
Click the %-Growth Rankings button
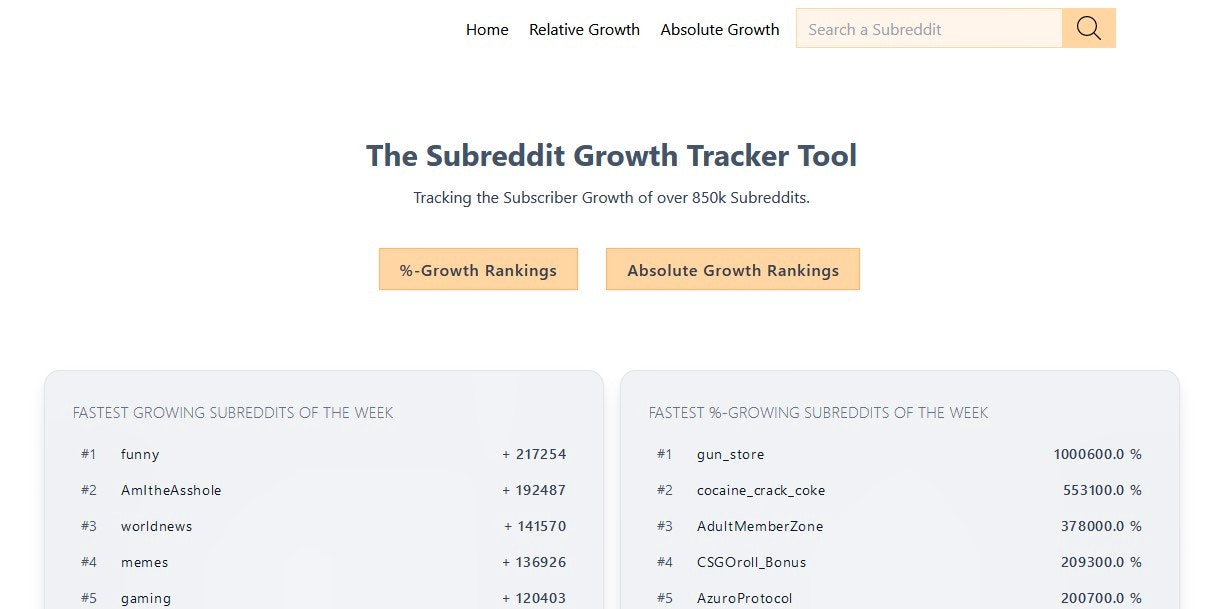tap(478, 269)
